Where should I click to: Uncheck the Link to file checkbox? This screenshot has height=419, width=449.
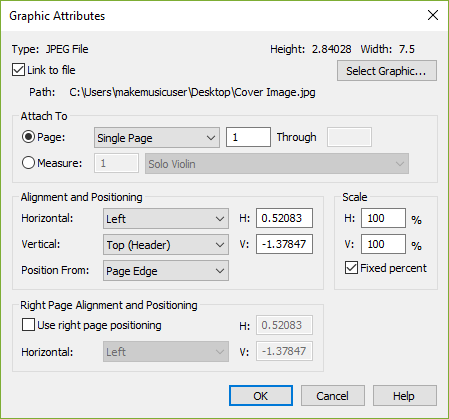coord(18,70)
